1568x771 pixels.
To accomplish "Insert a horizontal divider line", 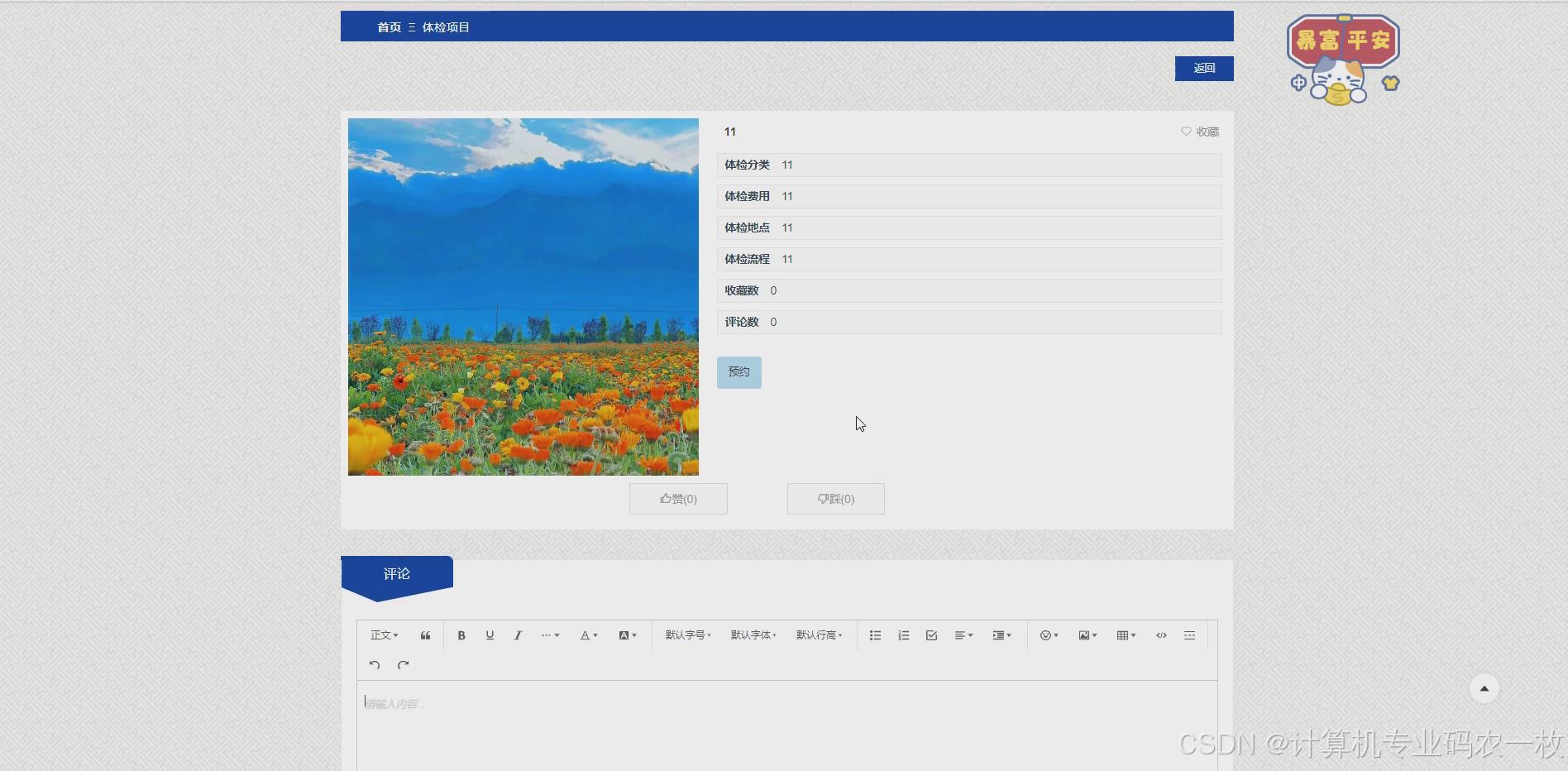I will coord(1189,635).
